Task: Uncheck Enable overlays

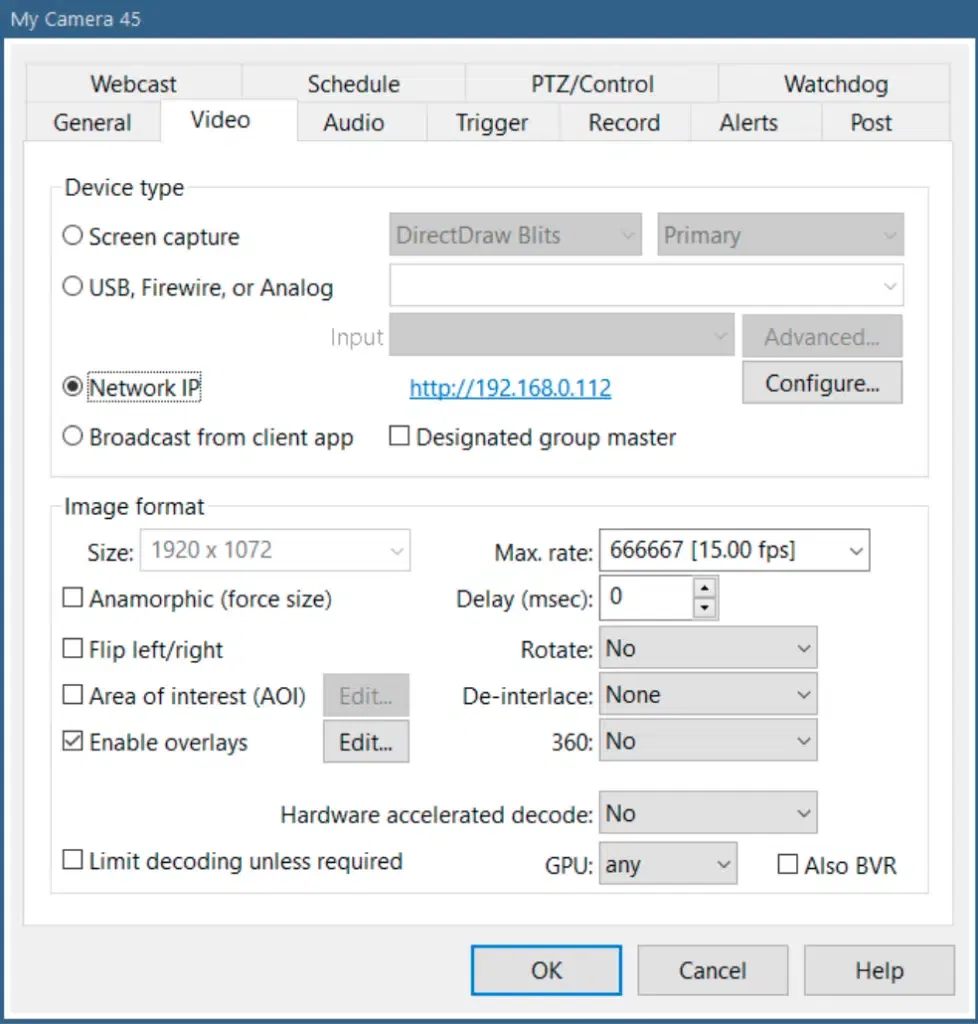Action: [72, 743]
